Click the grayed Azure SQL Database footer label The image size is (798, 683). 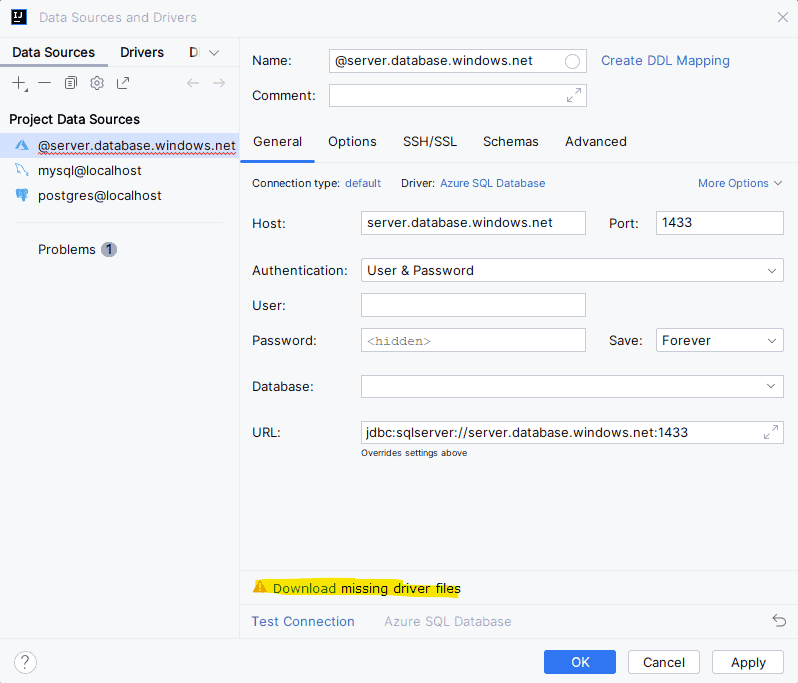(447, 621)
